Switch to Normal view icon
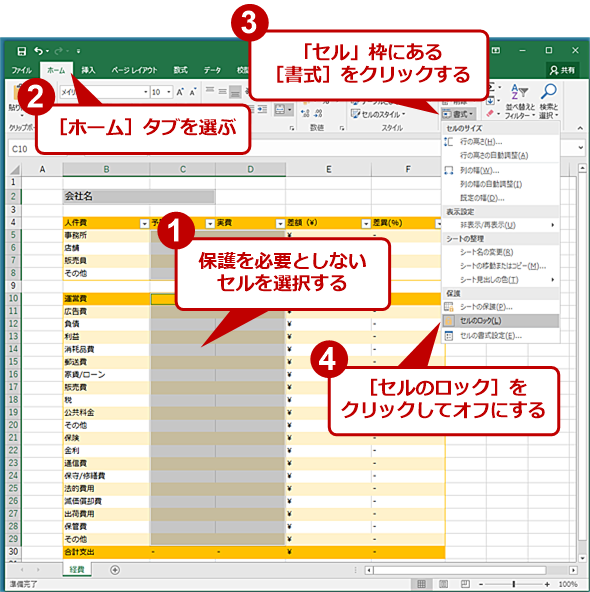The height and width of the screenshot is (592, 590). pyautogui.click(x=422, y=584)
